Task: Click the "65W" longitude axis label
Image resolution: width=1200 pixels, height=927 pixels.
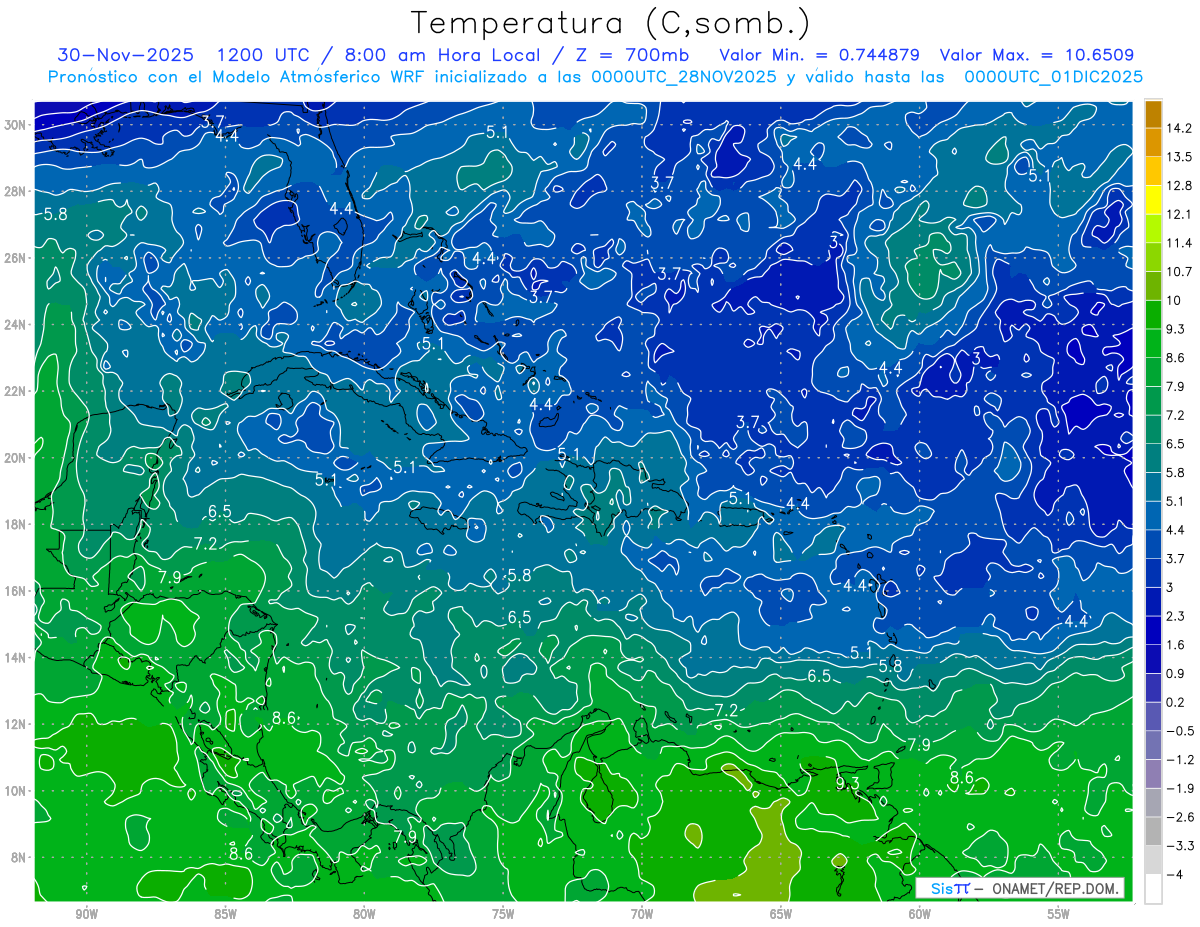Action: pyautogui.click(x=781, y=915)
